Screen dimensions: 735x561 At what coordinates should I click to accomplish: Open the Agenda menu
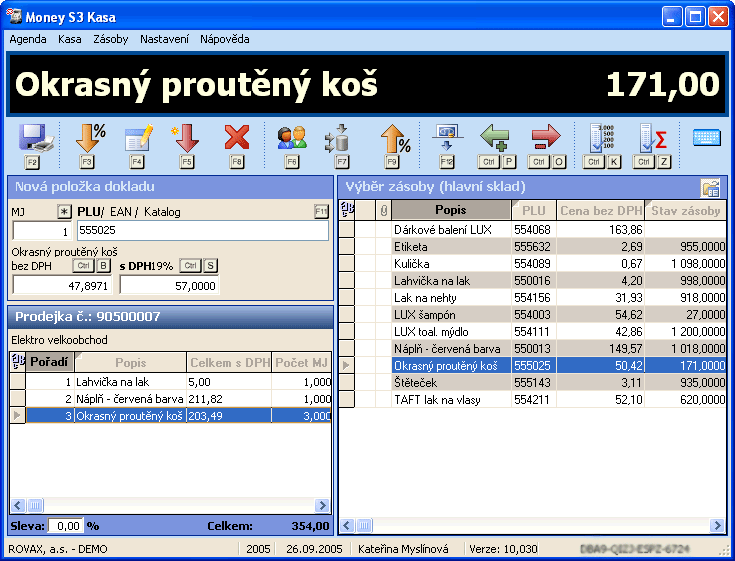(28, 39)
